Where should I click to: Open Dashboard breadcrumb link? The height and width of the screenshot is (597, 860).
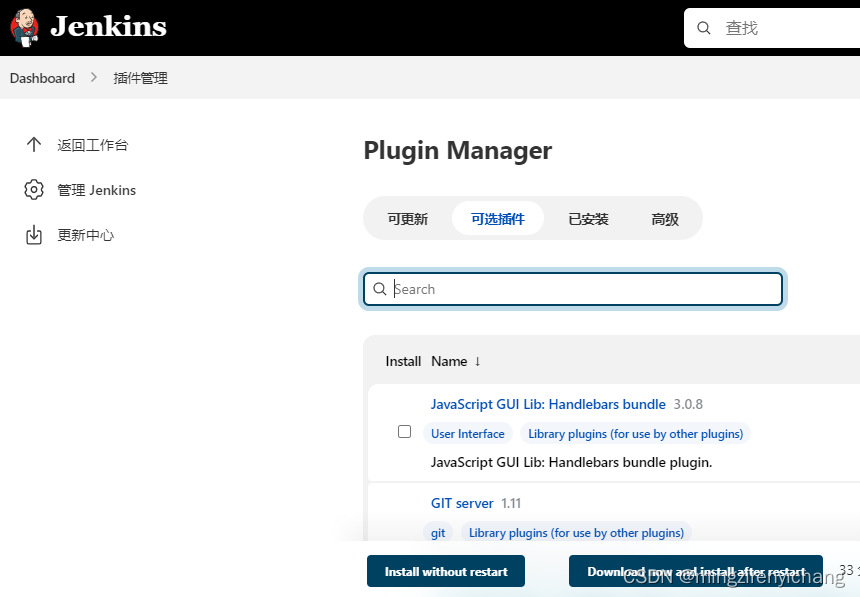(x=42, y=78)
